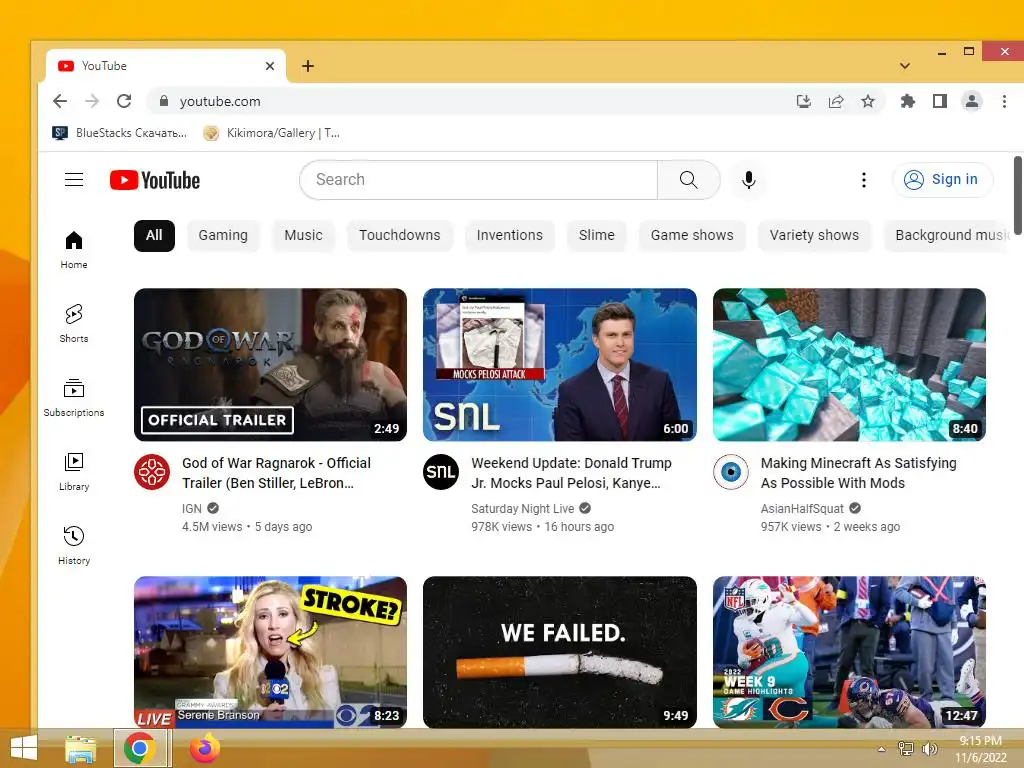Bookmark this page with the star icon
Image resolution: width=1024 pixels, height=768 pixels.
point(867,101)
